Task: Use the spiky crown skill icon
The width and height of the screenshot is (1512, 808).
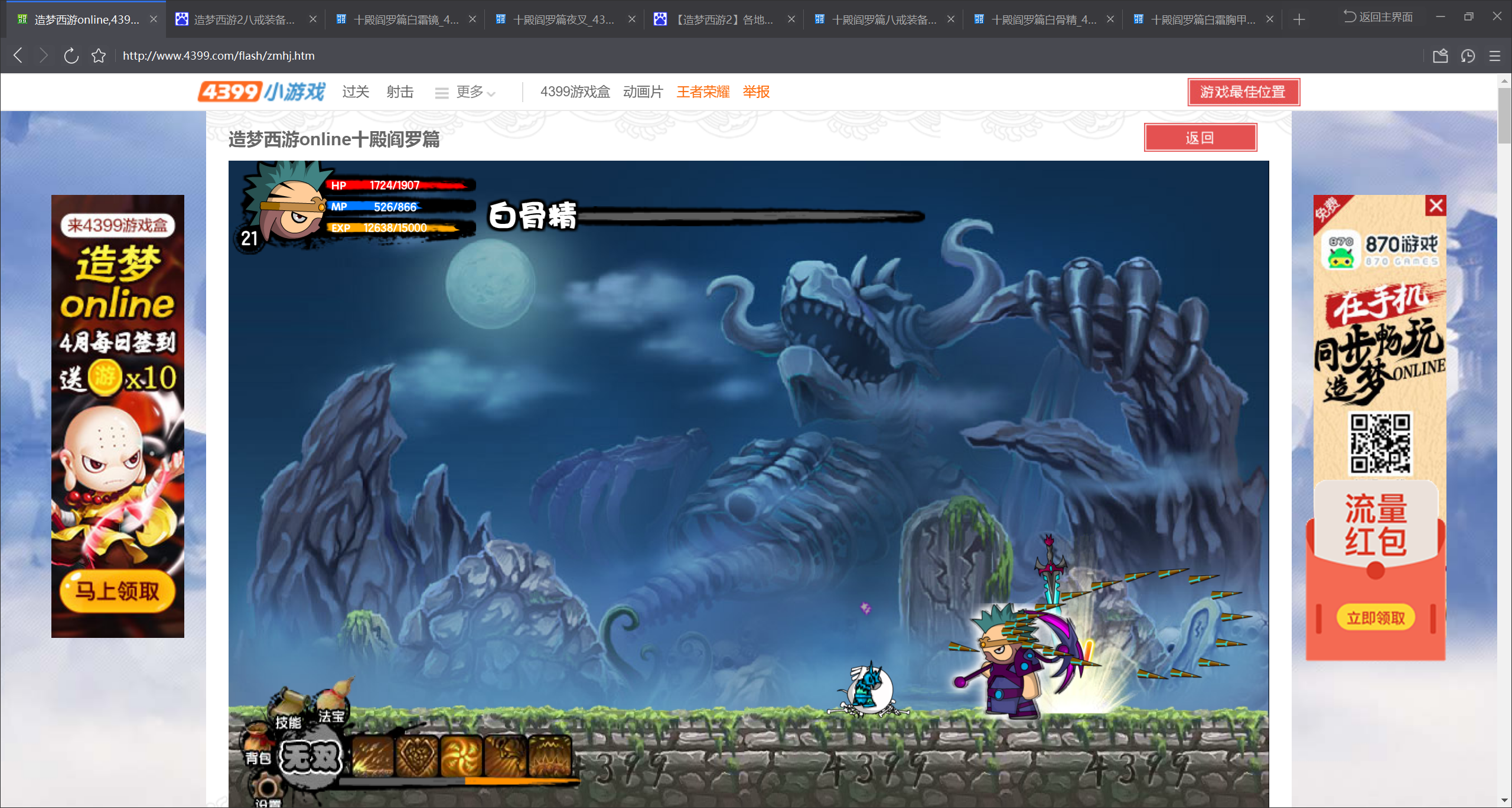Action: 549,756
